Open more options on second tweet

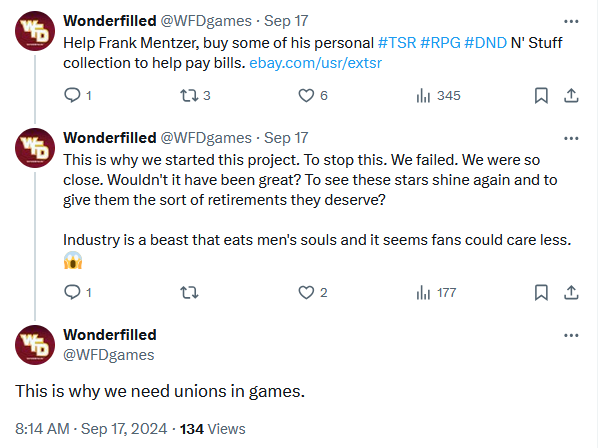point(571,137)
